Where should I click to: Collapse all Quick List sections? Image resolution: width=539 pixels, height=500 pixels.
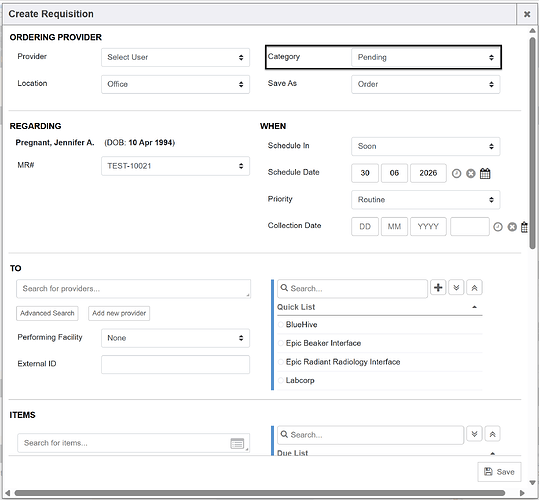(474, 288)
